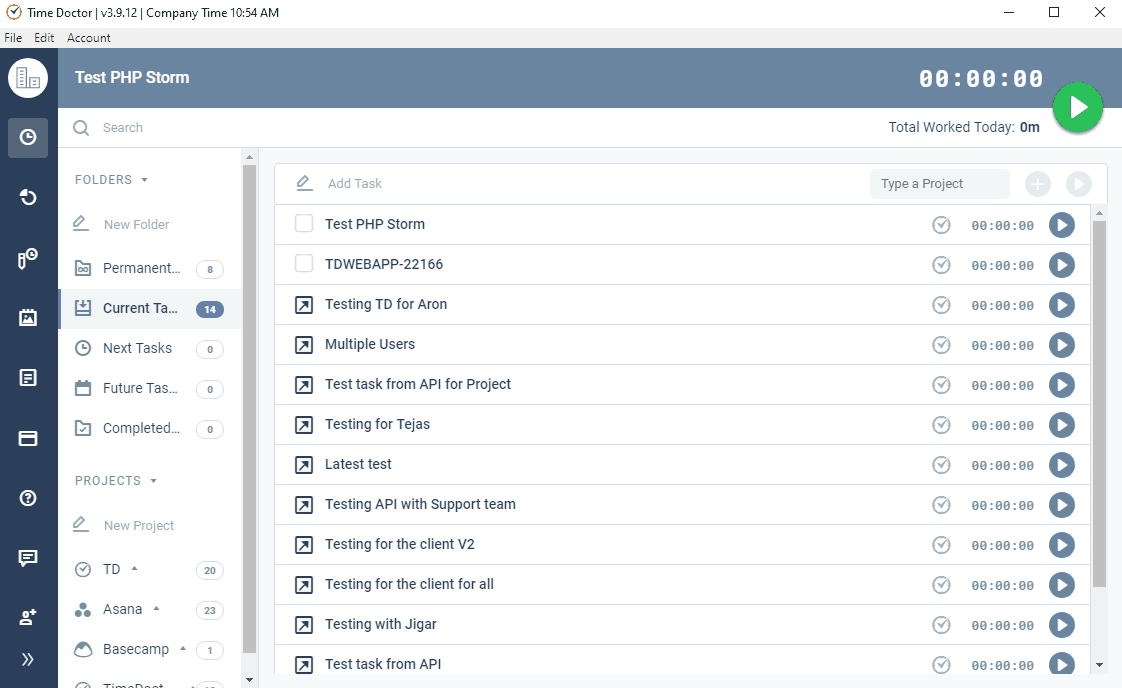
Task: Open the Account menu
Action: 88,37
